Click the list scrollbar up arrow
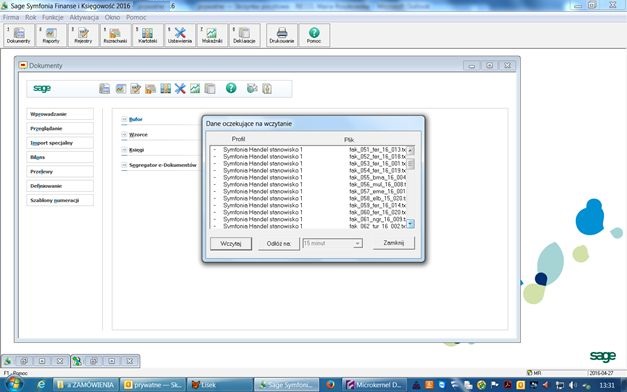This screenshot has height=392, width=627. pyautogui.click(x=410, y=150)
